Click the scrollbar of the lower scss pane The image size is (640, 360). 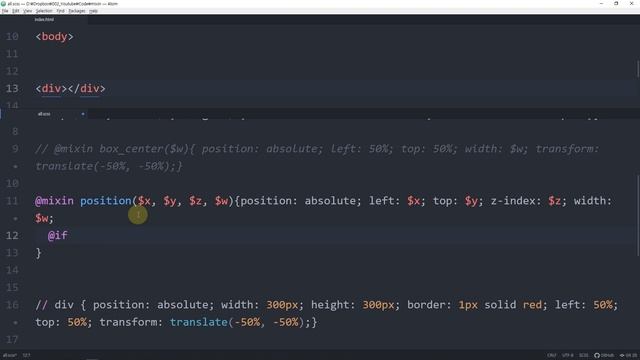(x=638, y=216)
